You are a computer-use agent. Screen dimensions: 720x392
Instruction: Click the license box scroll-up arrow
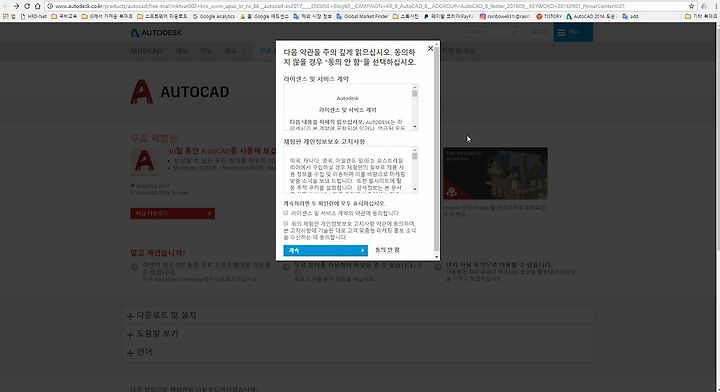[415, 87]
